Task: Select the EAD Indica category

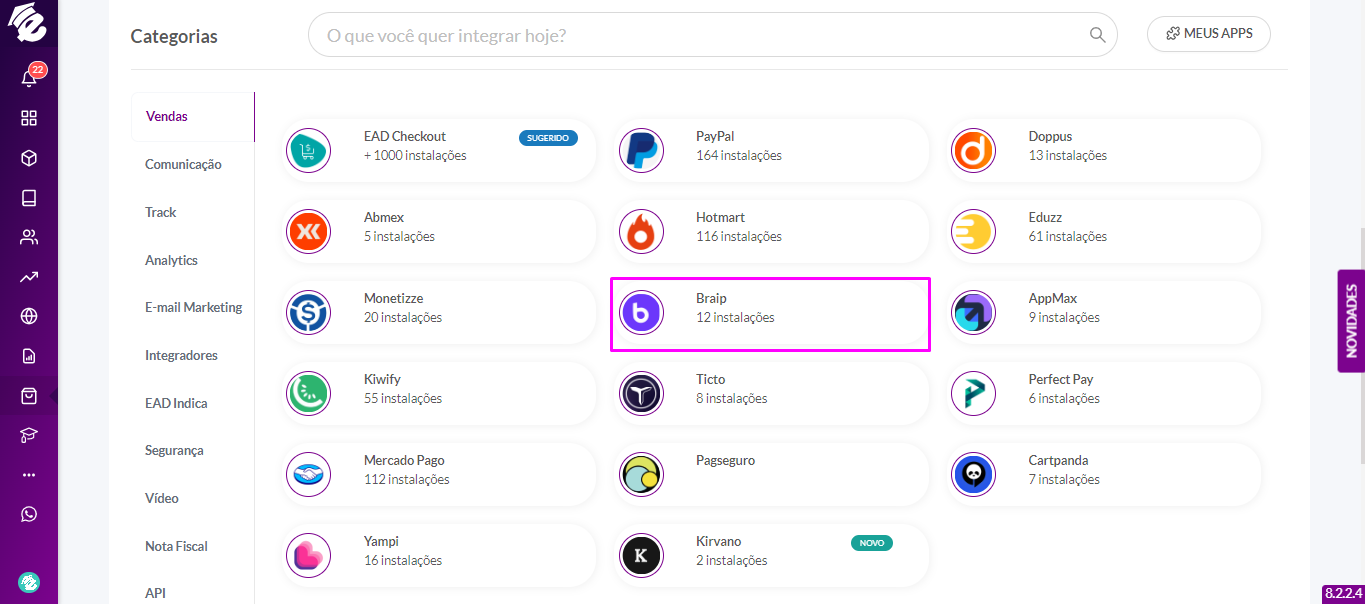Action: click(176, 403)
